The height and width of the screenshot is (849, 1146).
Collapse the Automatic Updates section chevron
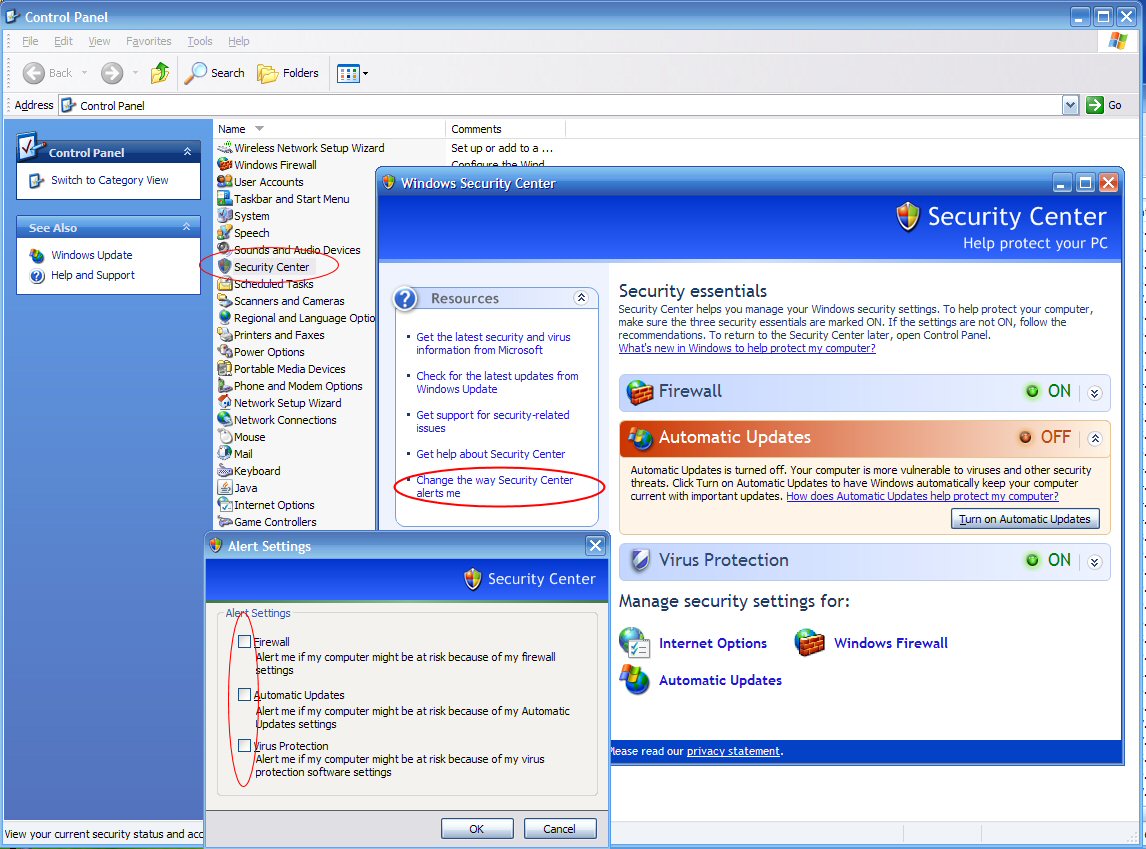point(1094,438)
